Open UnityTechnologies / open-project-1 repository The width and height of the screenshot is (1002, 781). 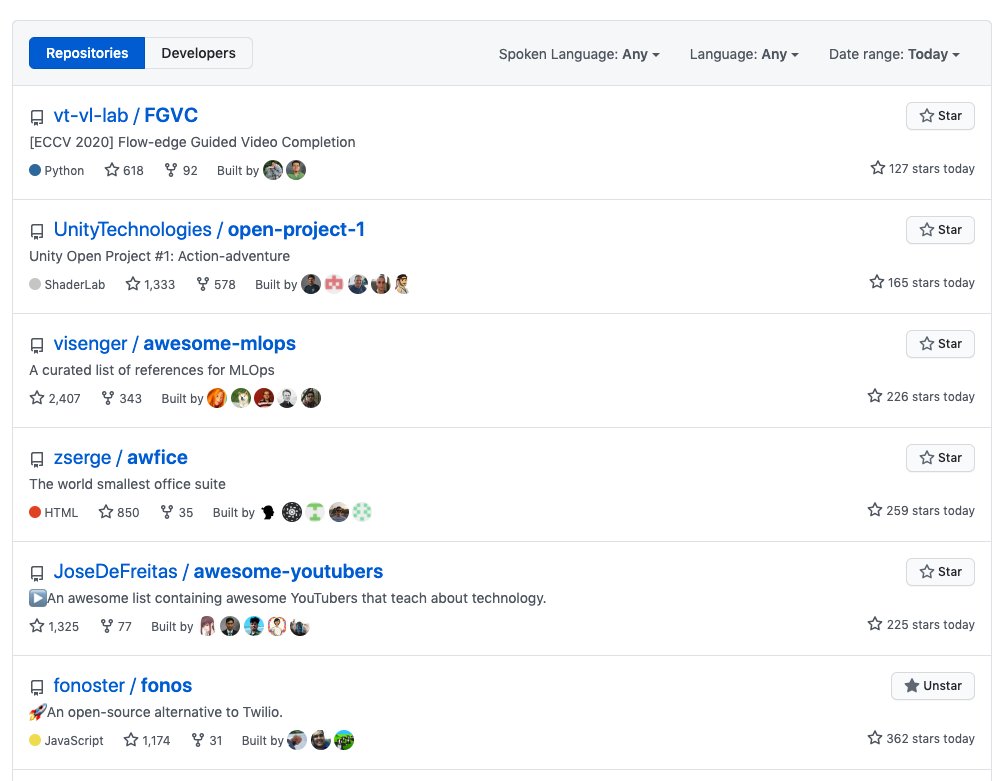[209, 229]
